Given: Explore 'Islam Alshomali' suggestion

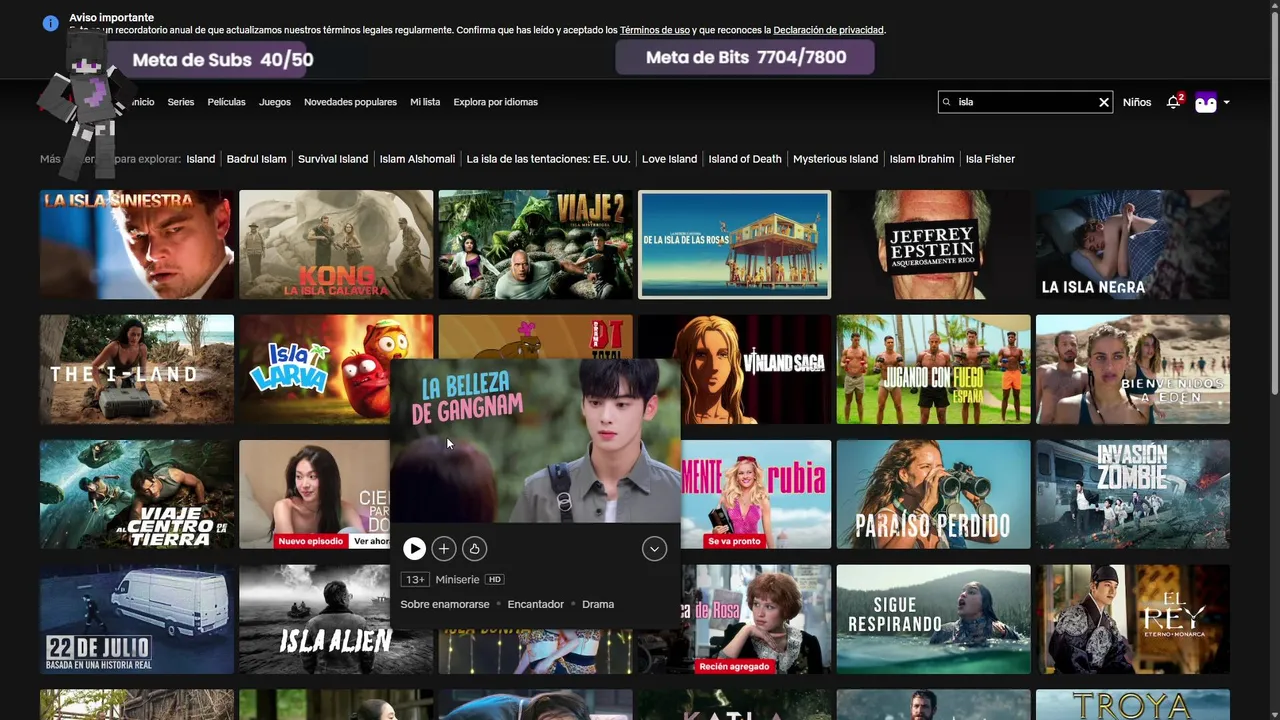Looking at the screenshot, I should click(417, 159).
